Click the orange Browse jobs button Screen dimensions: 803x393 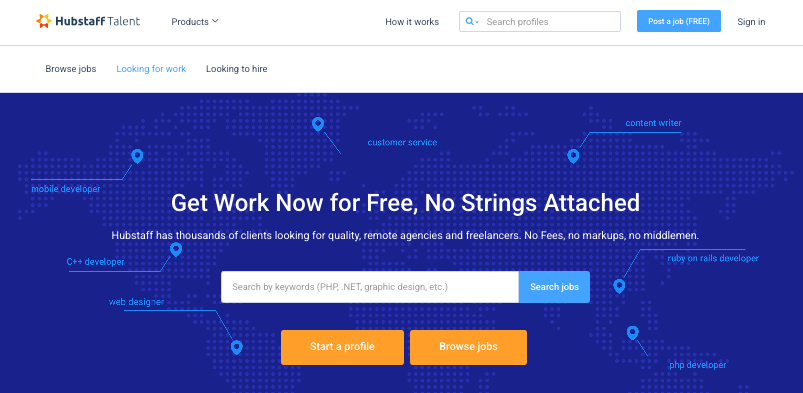click(468, 347)
